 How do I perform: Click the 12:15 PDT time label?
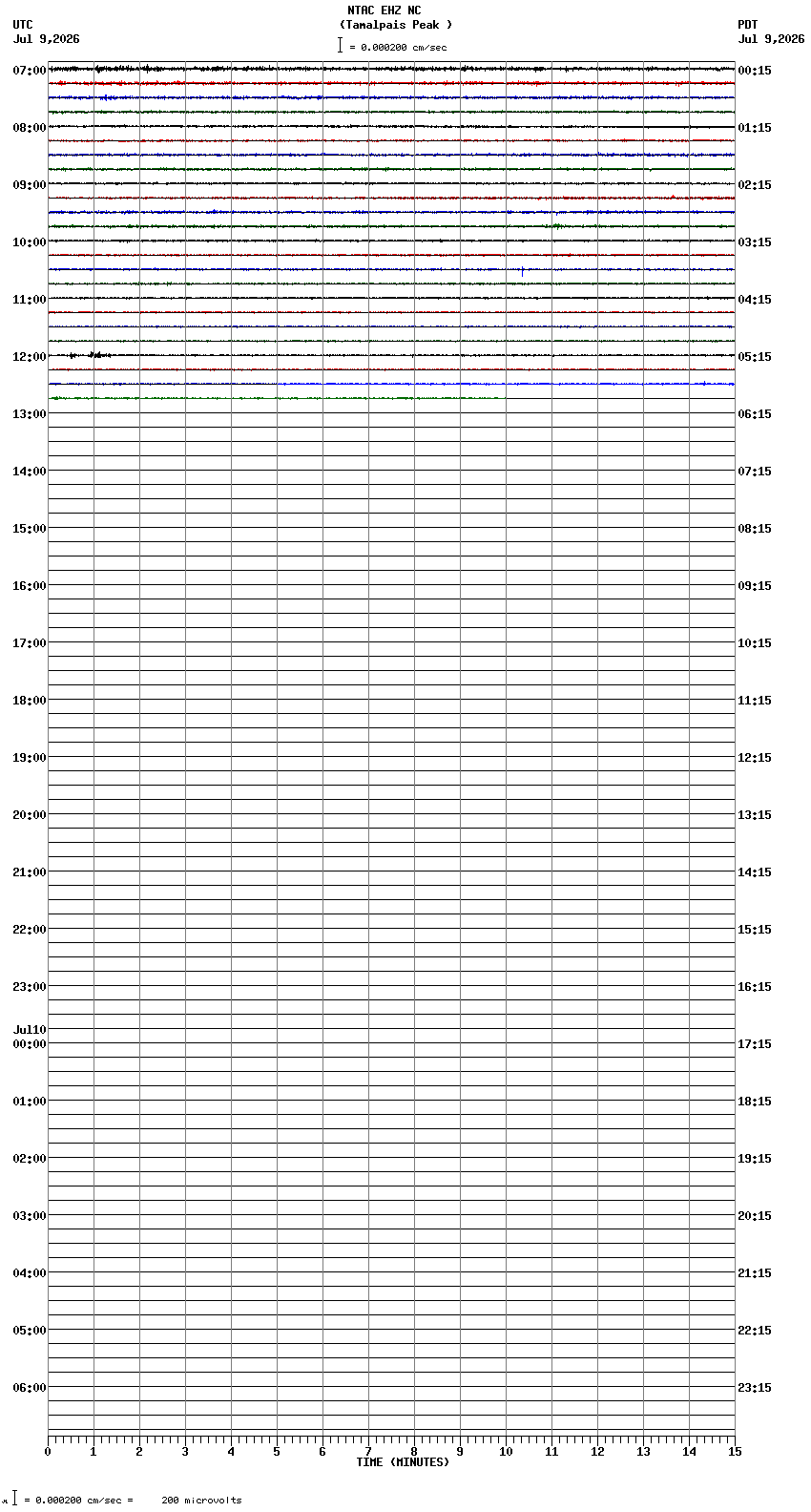coord(755,758)
